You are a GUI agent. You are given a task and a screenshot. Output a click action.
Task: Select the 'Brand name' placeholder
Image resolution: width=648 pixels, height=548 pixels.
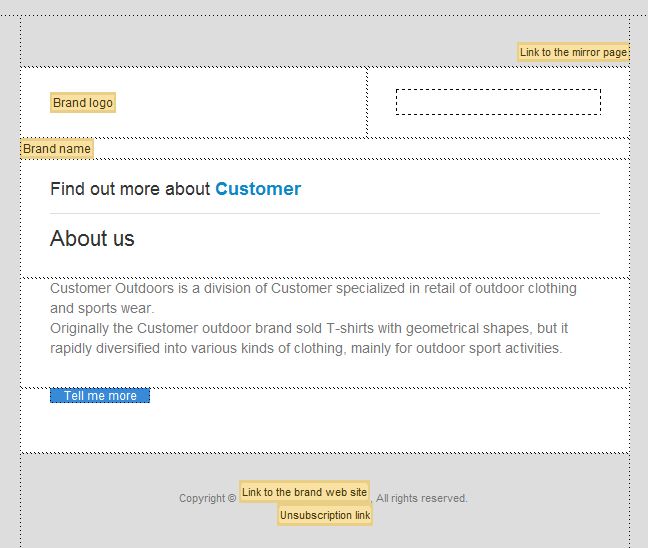57,149
